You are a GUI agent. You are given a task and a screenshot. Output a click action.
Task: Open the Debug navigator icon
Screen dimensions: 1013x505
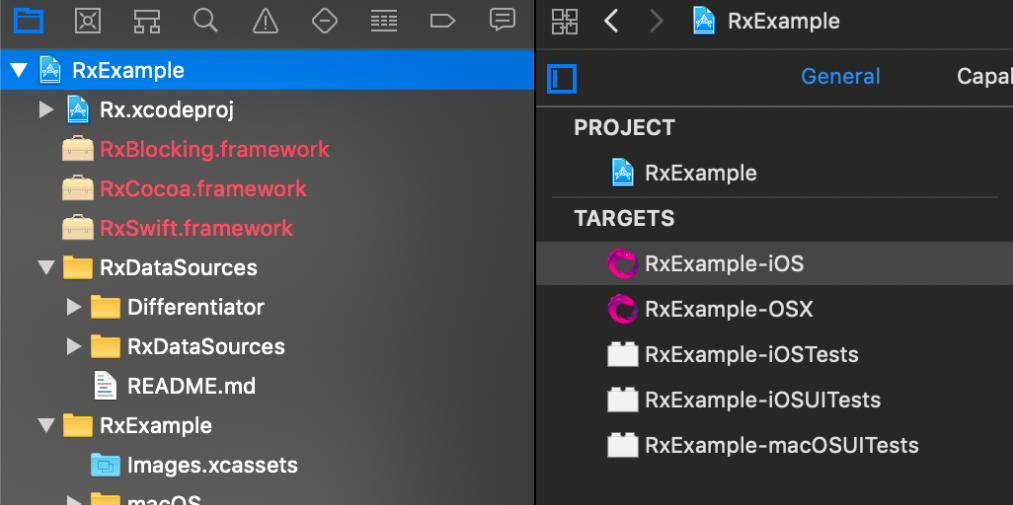click(x=384, y=21)
